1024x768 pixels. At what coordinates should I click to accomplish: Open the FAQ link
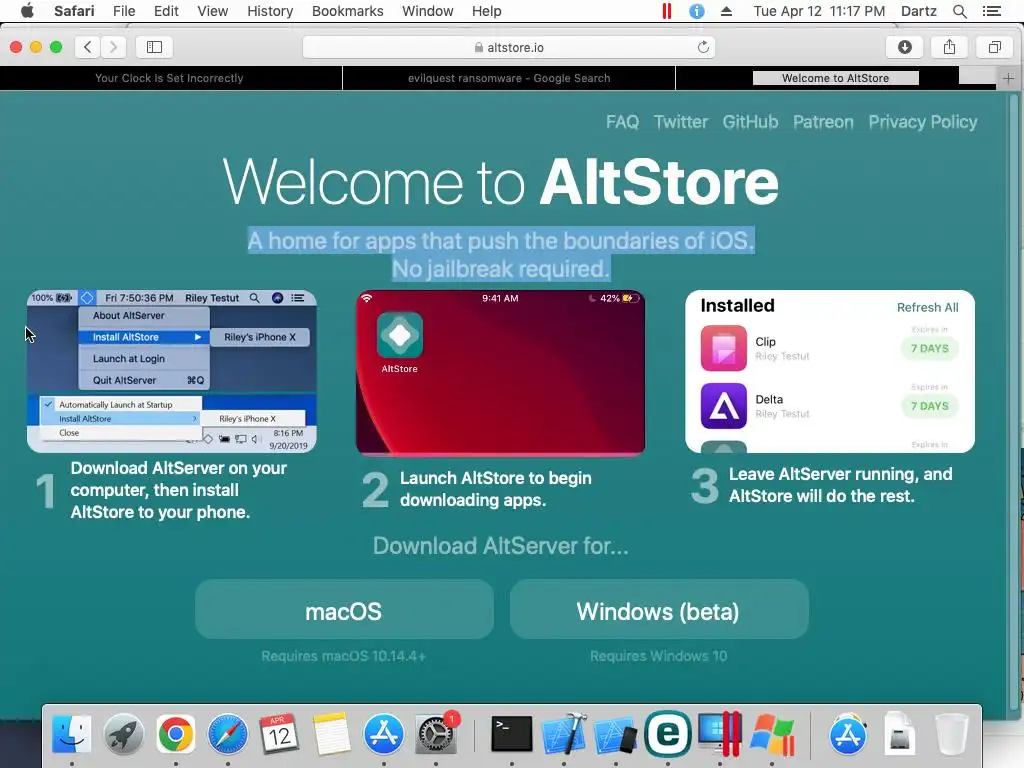[x=622, y=122]
